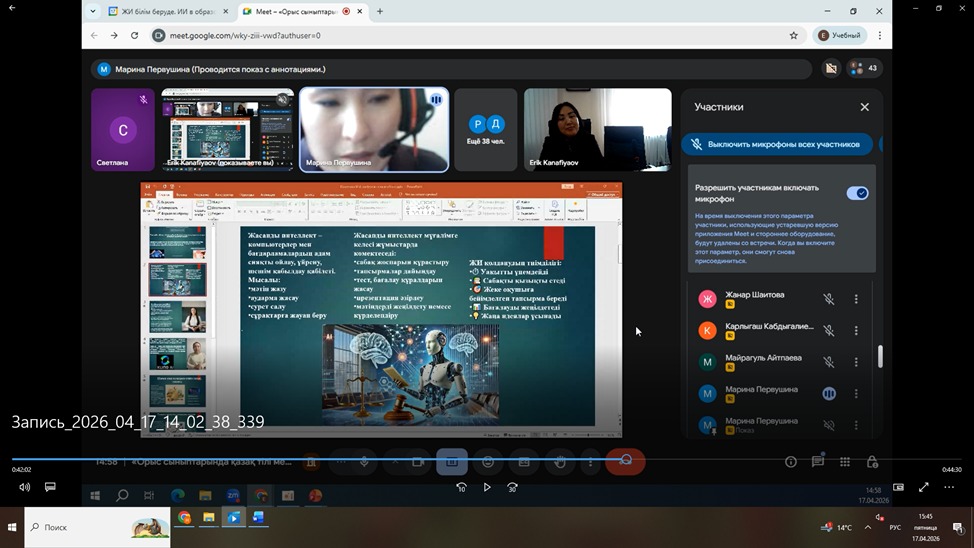Mute Майрагуль Айтпаева's microphone
This screenshot has width=974, height=548.
click(x=828, y=362)
